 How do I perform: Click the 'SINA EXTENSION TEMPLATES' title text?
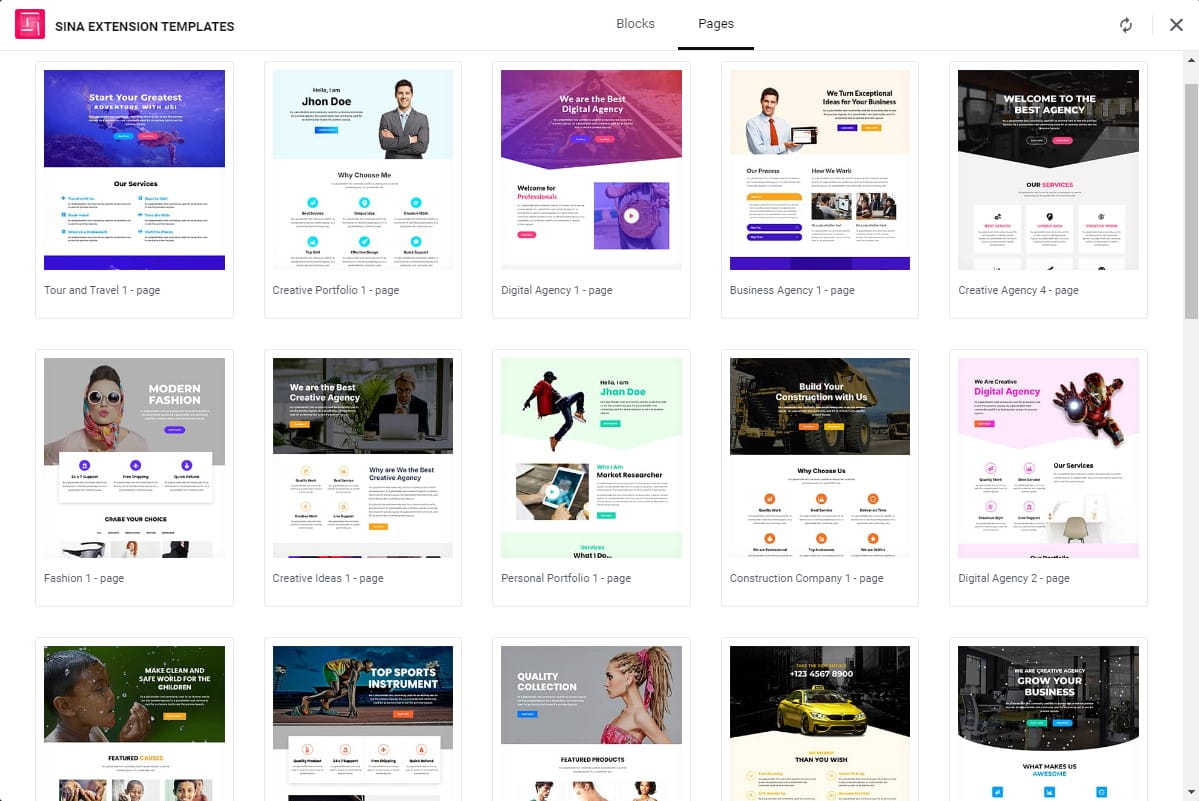pos(145,26)
